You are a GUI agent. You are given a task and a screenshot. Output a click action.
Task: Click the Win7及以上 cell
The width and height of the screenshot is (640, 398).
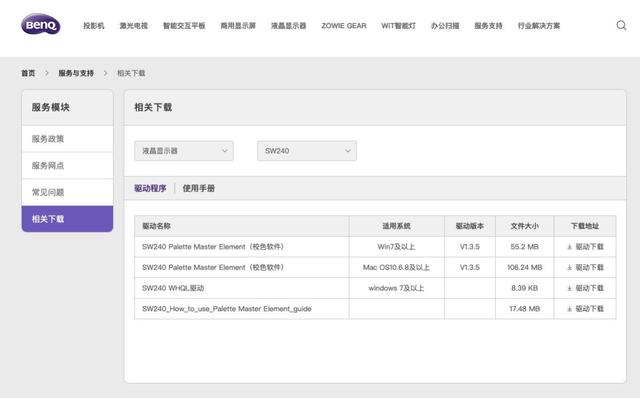coord(396,247)
